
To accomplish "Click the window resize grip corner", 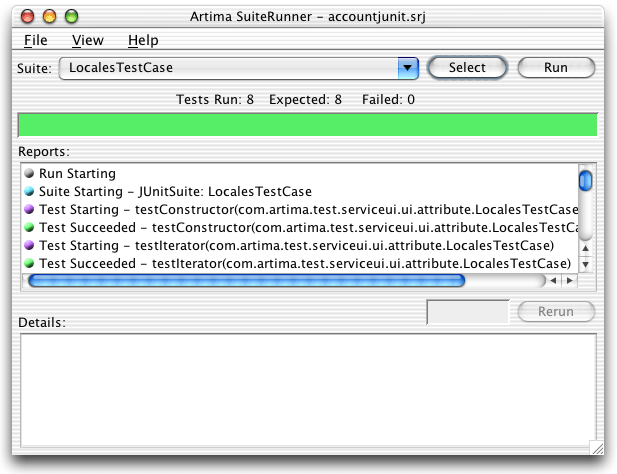I will coord(597,448).
